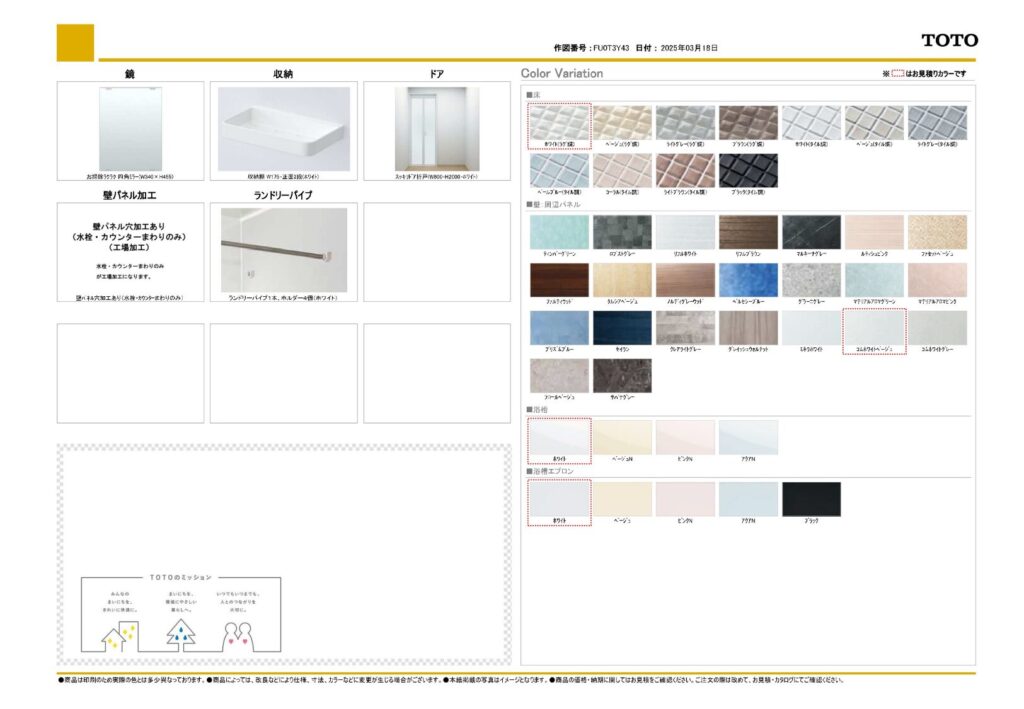
Task: Select the black bathtub apron swatch
Action: coord(811,499)
